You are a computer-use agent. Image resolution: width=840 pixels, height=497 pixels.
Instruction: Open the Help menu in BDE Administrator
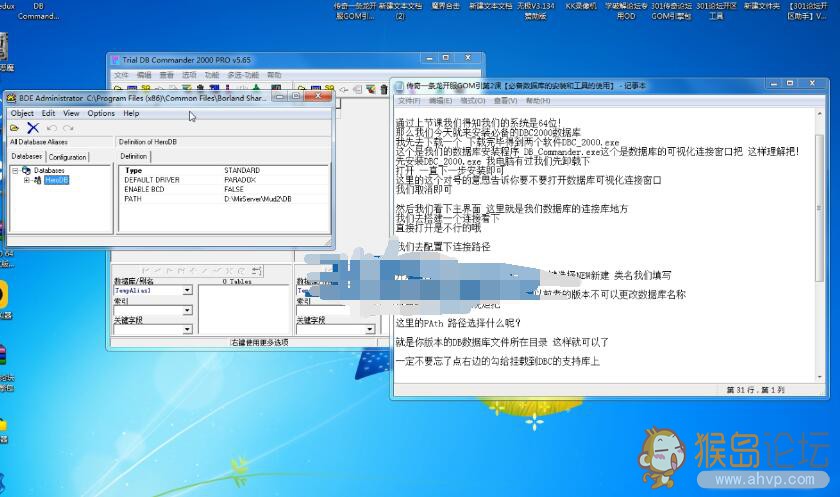[x=131, y=114]
